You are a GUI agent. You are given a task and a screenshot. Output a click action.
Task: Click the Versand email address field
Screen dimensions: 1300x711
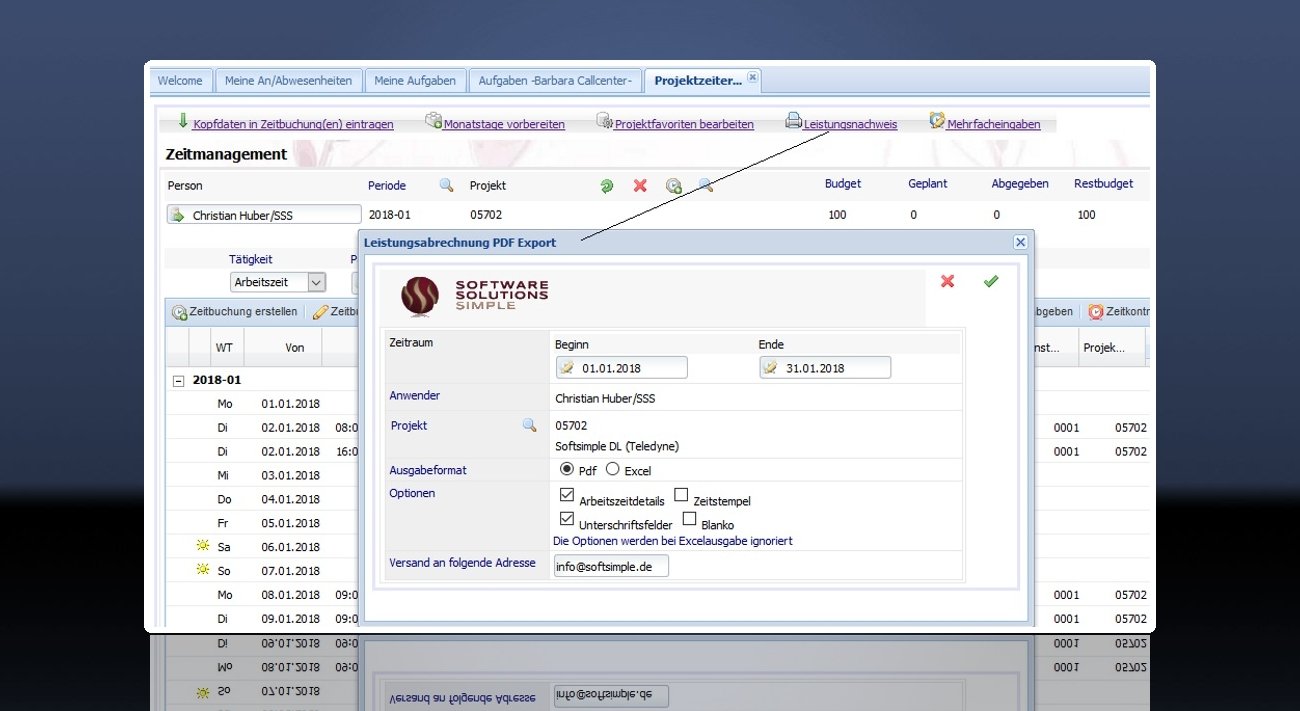click(611, 566)
